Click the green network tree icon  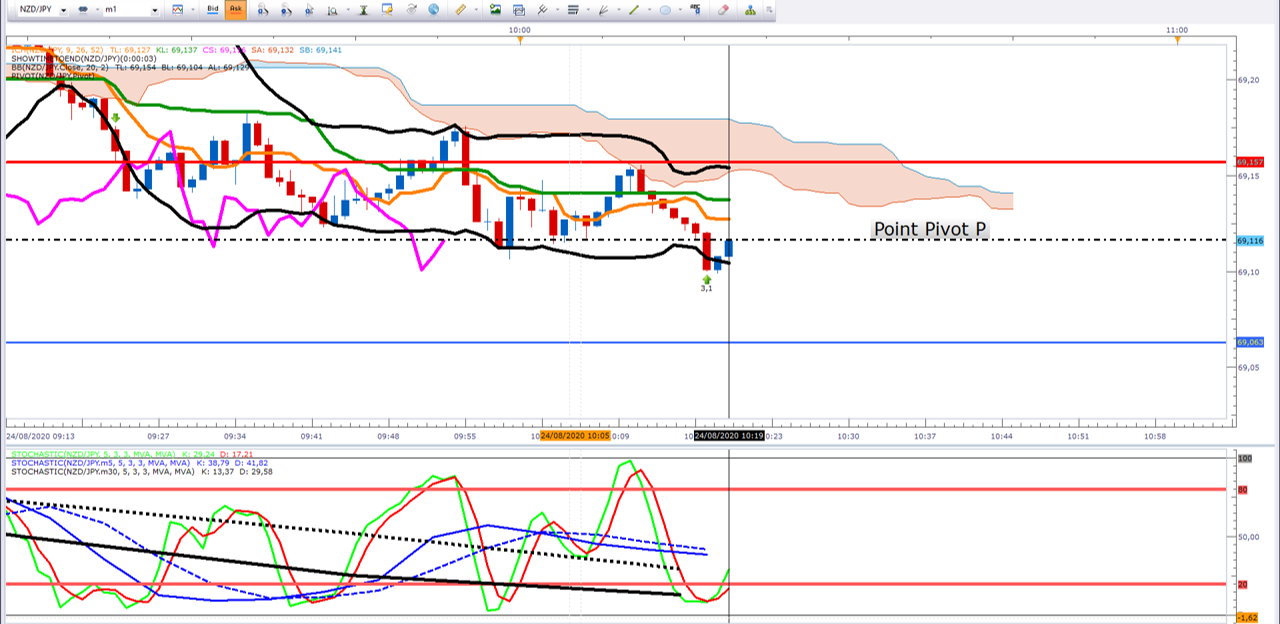point(749,9)
